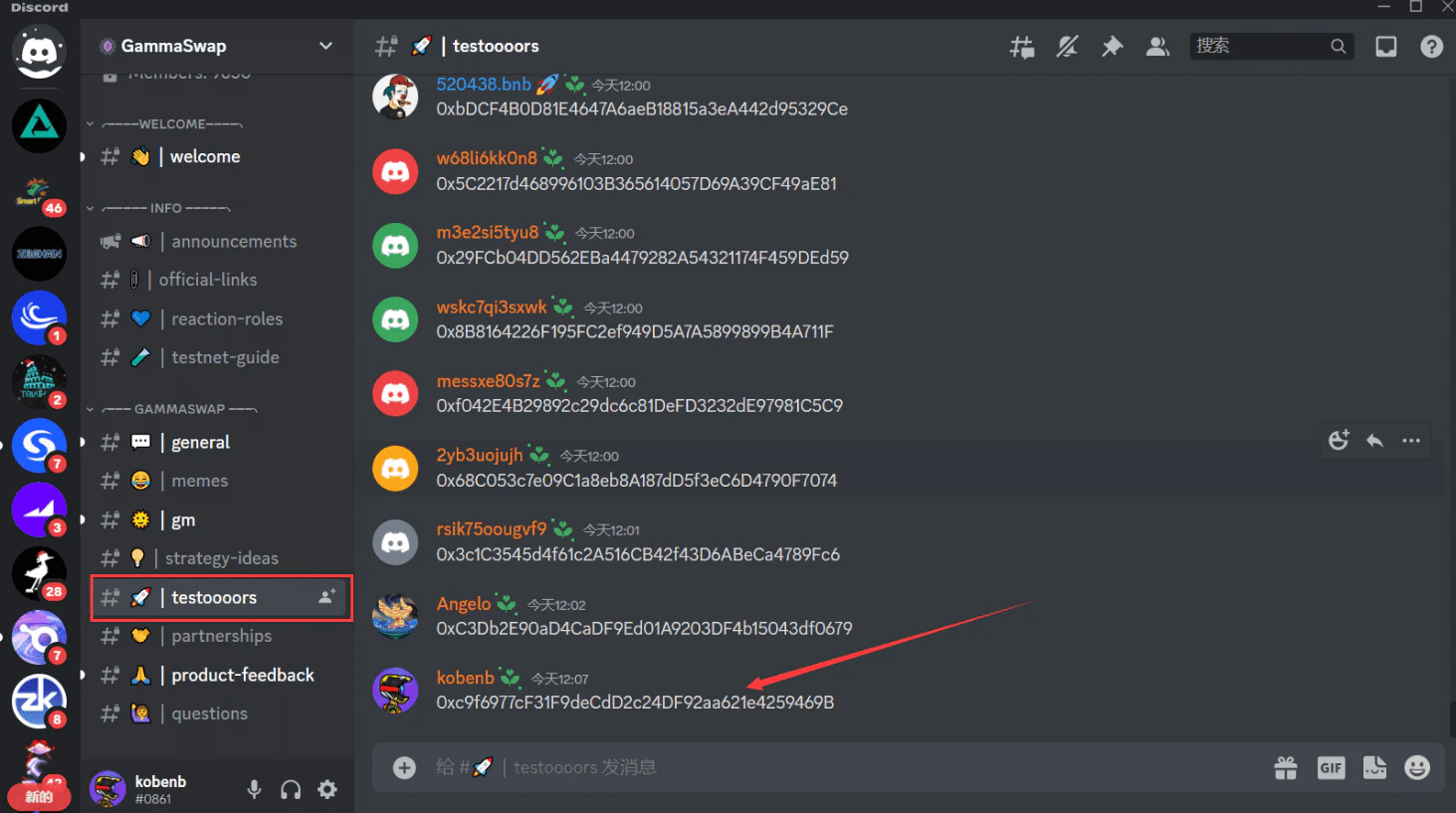1456x813 pixels.
Task: Reply to 2yb3uojujh's message
Action: click(1374, 440)
